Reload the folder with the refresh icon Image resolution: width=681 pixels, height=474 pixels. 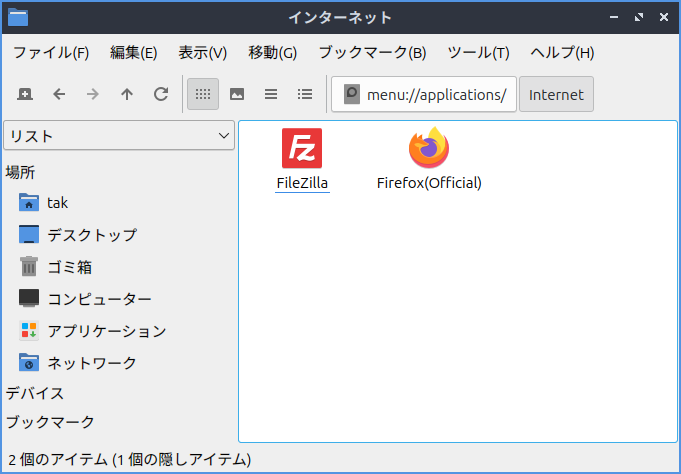tap(161, 94)
